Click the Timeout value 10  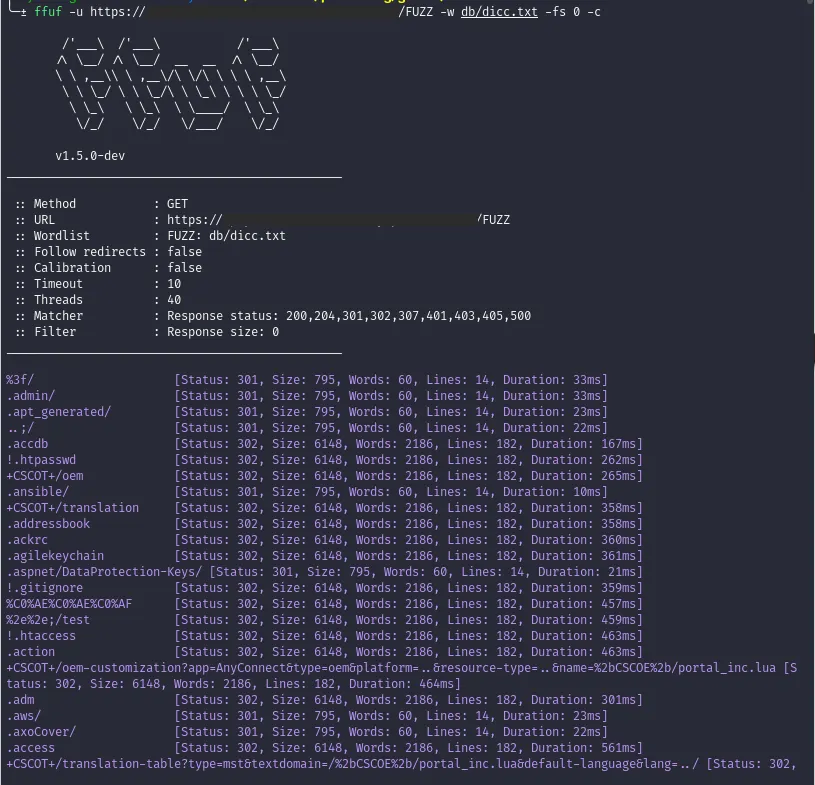coord(174,284)
